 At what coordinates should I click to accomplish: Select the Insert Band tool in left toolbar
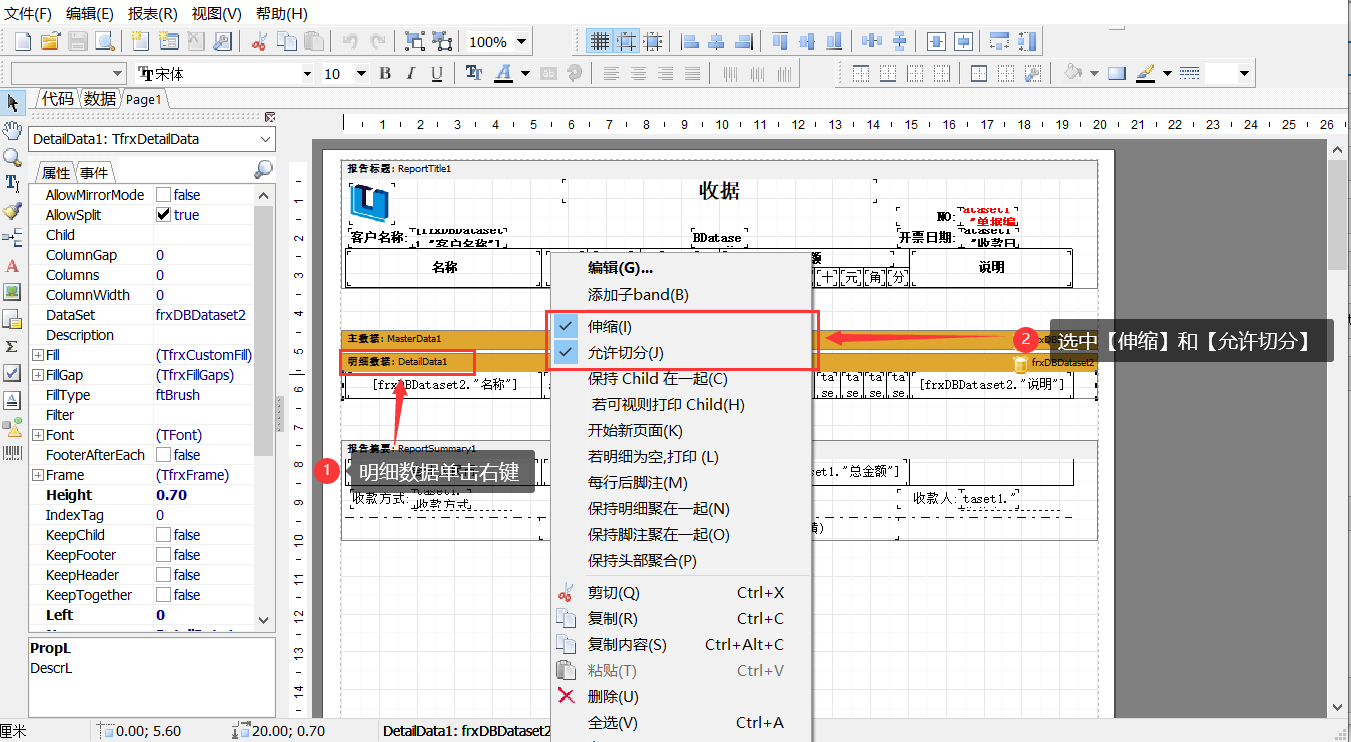13,238
